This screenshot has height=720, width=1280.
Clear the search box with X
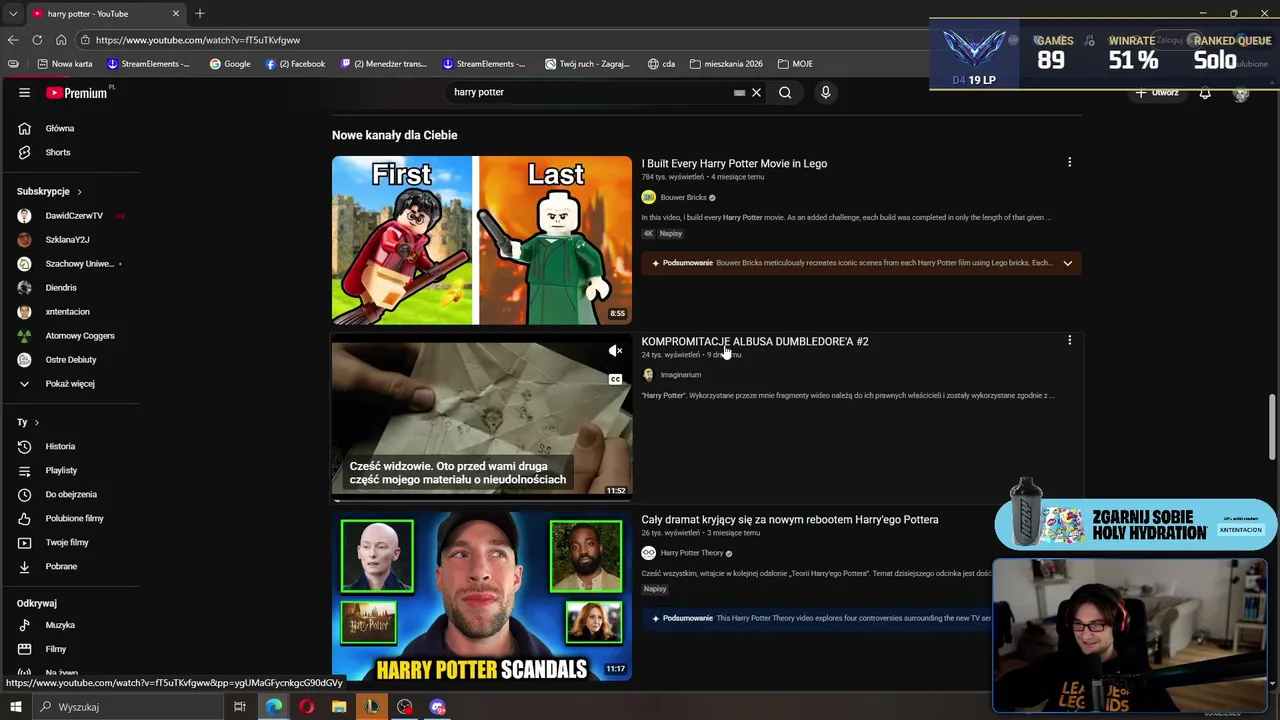point(756,92)
